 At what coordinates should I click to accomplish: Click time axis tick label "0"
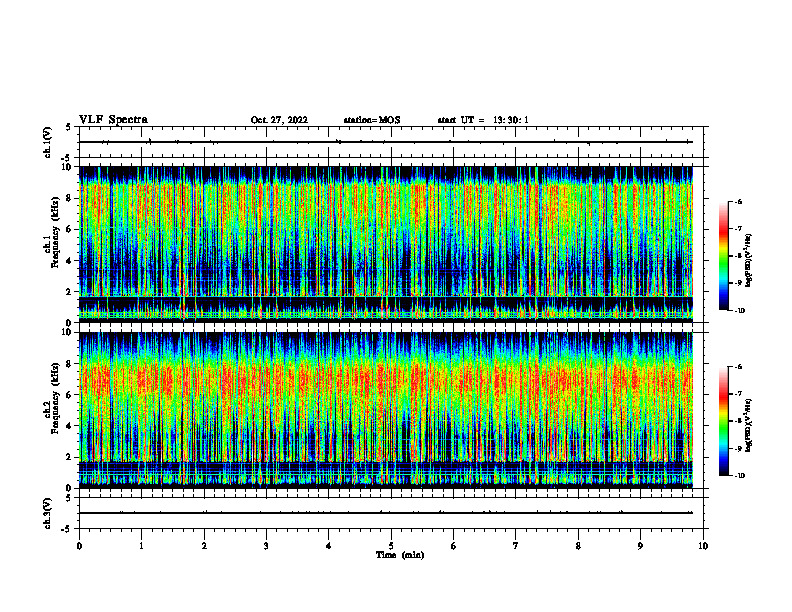[x=79, y=546]
